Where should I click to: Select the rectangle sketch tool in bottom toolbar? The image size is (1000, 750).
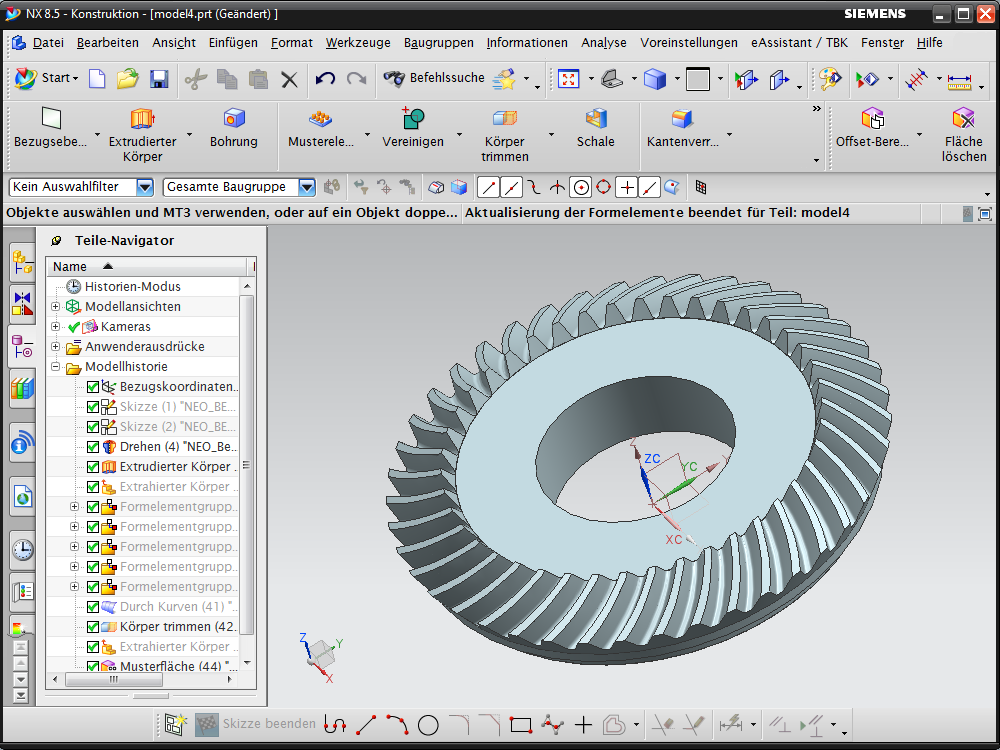tap(520, 725)
